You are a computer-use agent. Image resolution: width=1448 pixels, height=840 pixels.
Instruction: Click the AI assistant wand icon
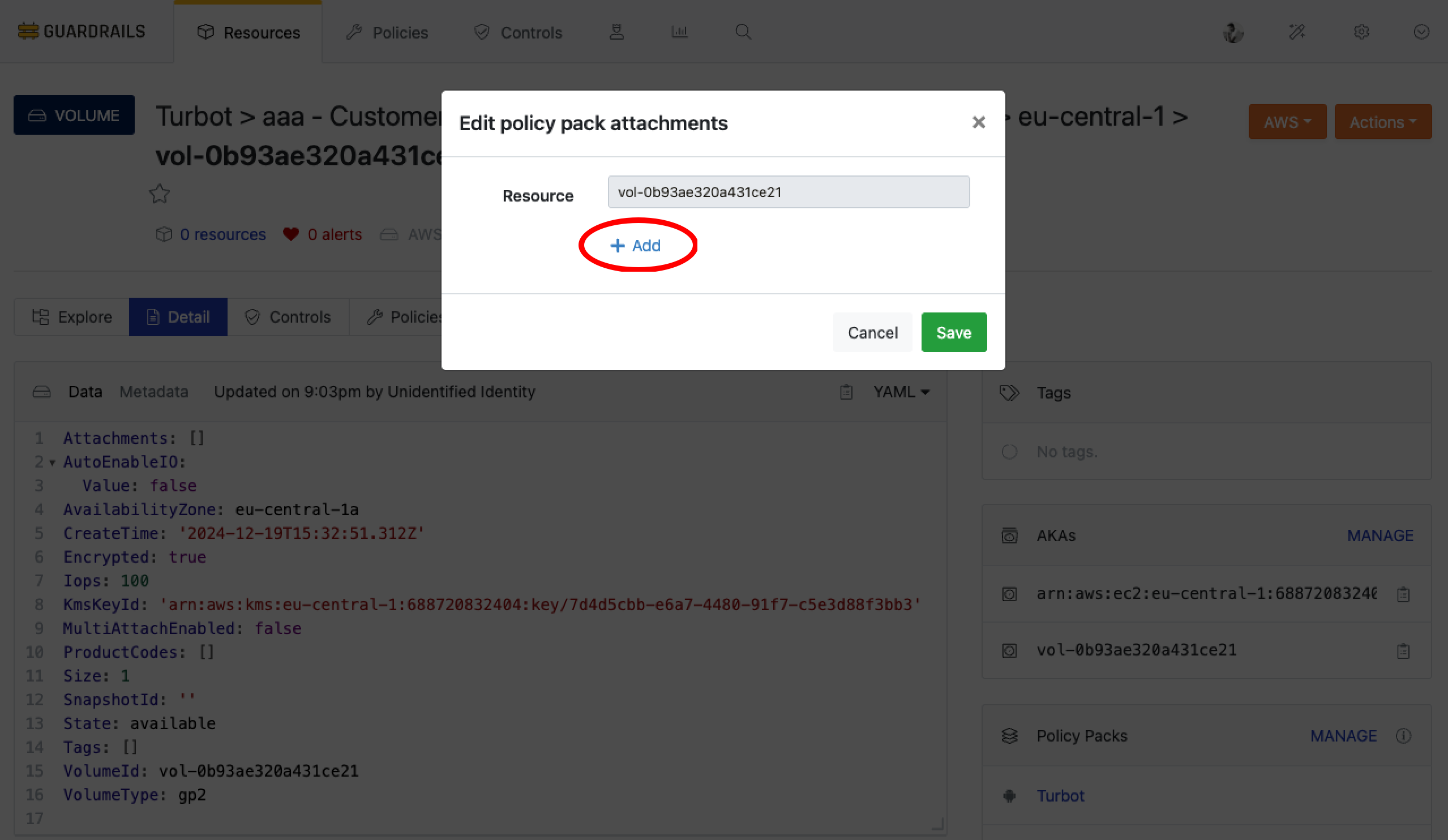coord(1297,32)
